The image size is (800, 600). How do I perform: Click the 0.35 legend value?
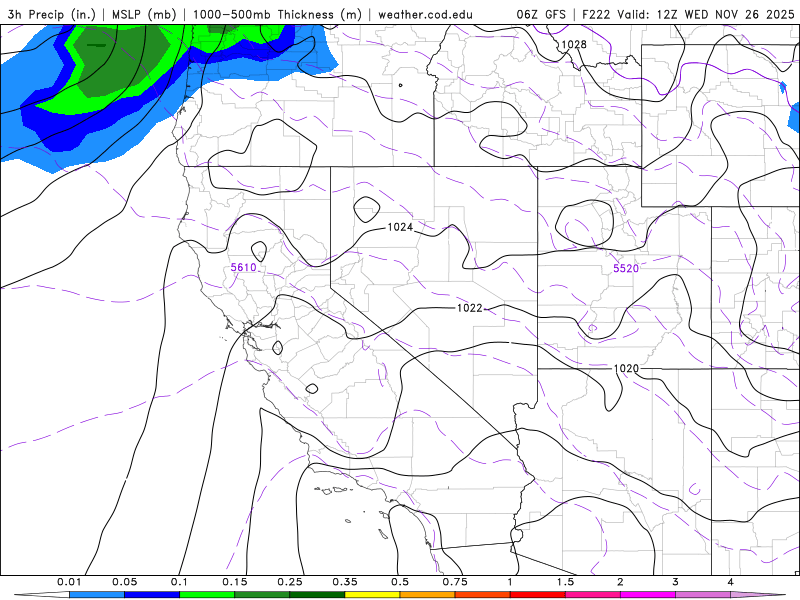point(345,582)
